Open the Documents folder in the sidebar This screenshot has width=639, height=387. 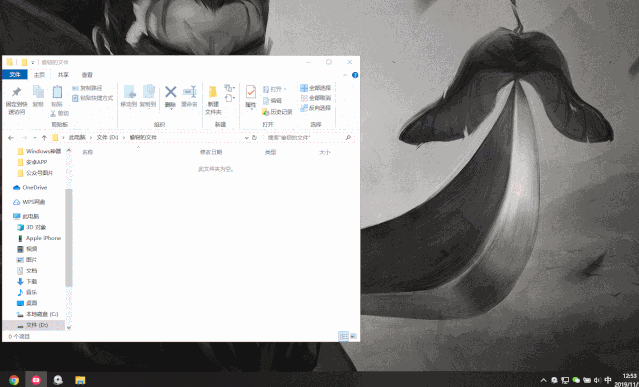tap(27, 271)
